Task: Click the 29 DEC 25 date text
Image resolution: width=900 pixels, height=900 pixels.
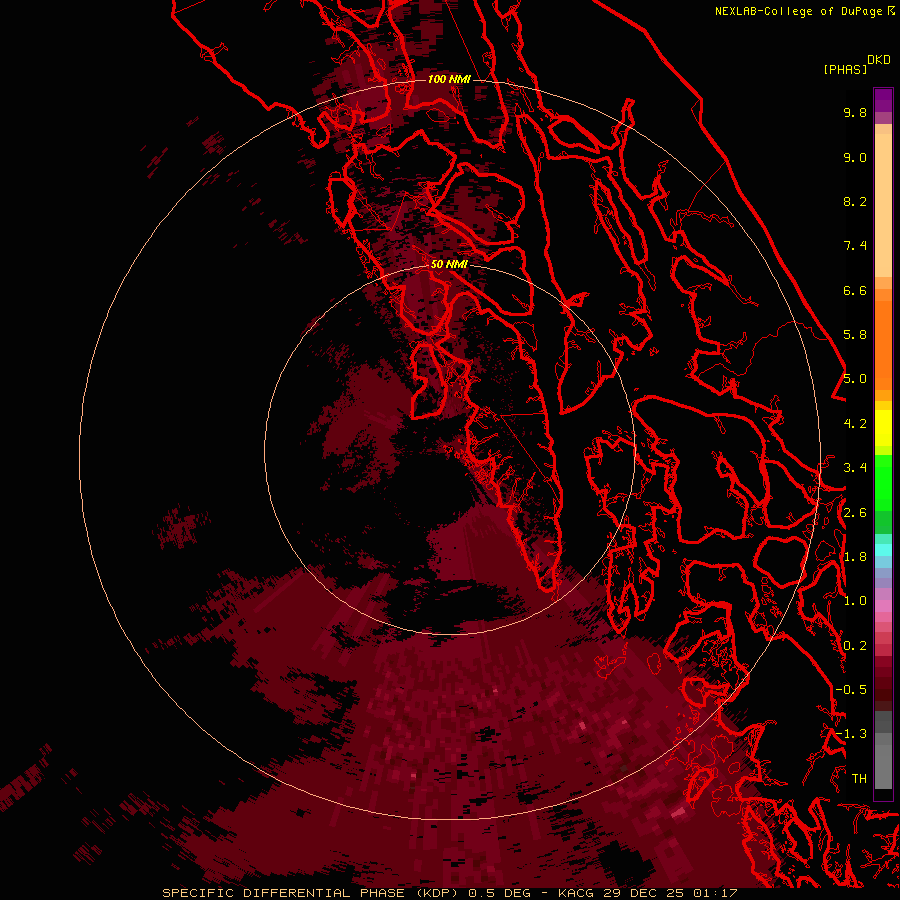Action: click(645, 893)
